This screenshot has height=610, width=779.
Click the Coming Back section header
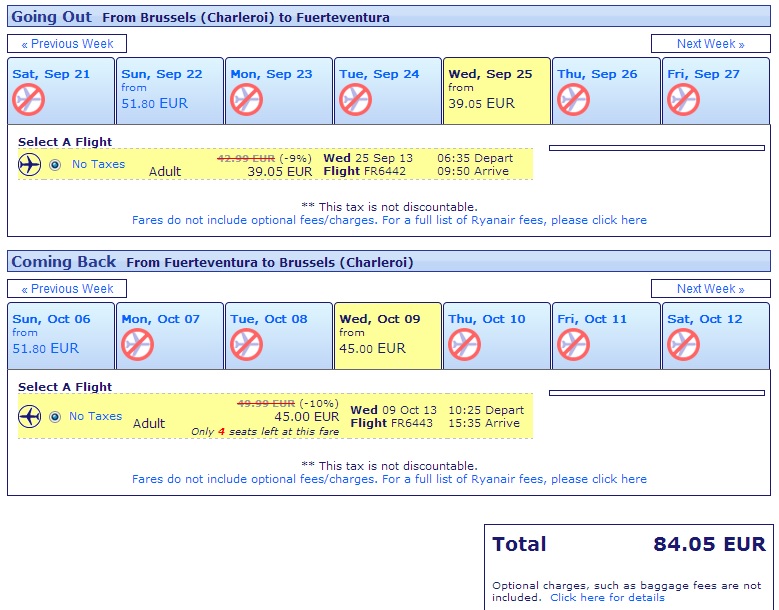coord(389,261)
